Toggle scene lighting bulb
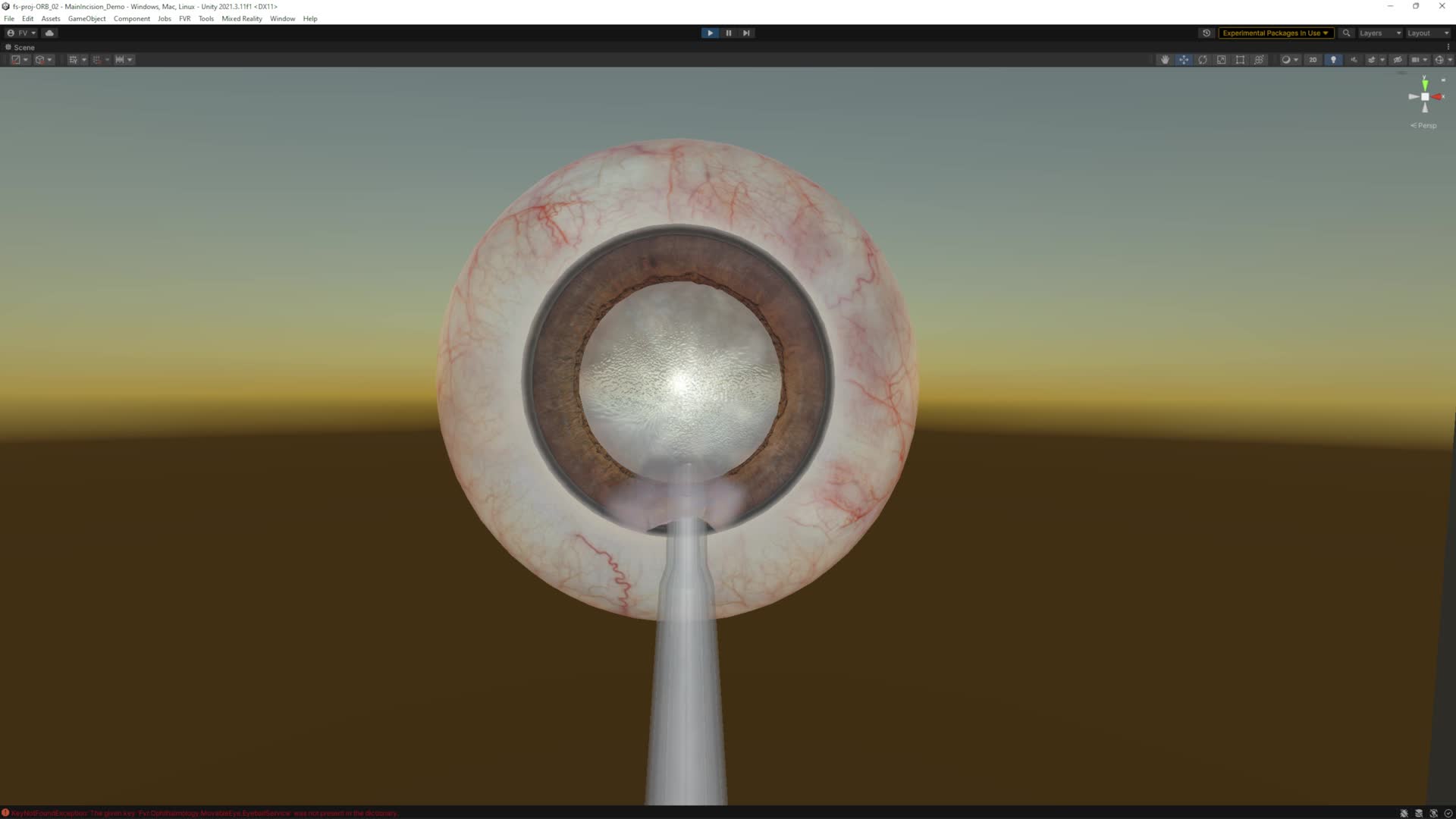Viewport: 1456px width, 819px height. 1333,60
